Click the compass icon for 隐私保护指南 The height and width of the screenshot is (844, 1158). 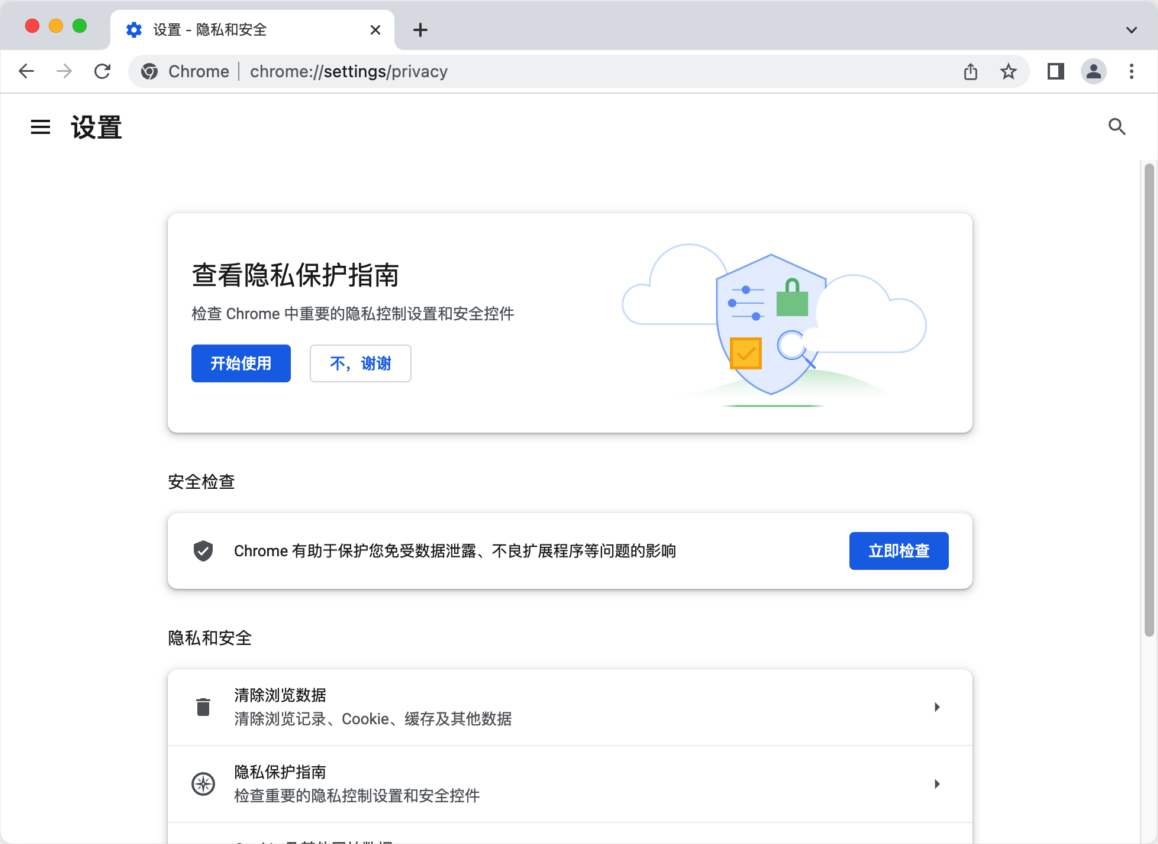(x=203, y=783)
